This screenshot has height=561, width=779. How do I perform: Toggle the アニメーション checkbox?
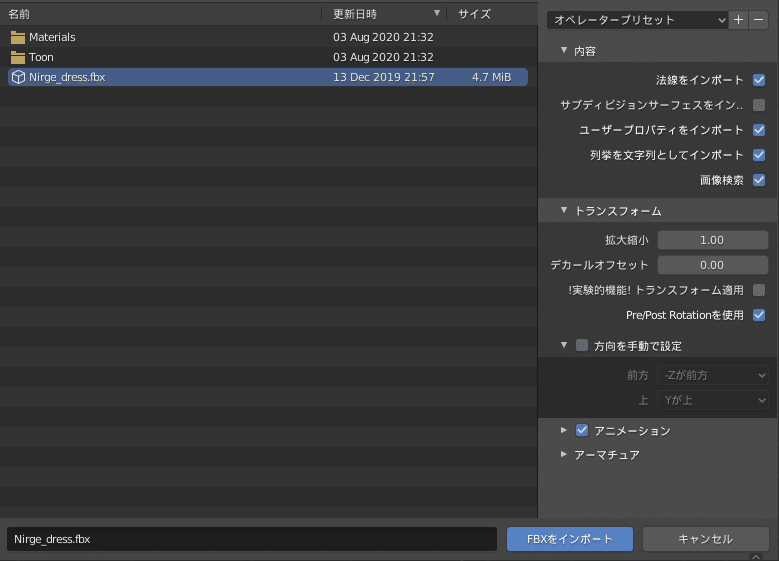point(582,430)
